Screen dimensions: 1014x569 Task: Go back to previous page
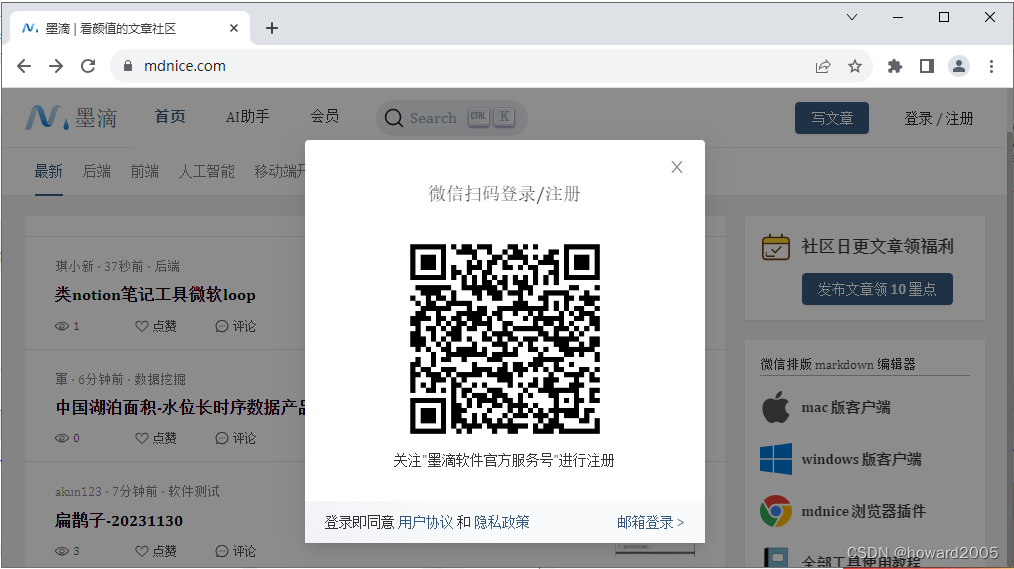[x=24, y=66]
